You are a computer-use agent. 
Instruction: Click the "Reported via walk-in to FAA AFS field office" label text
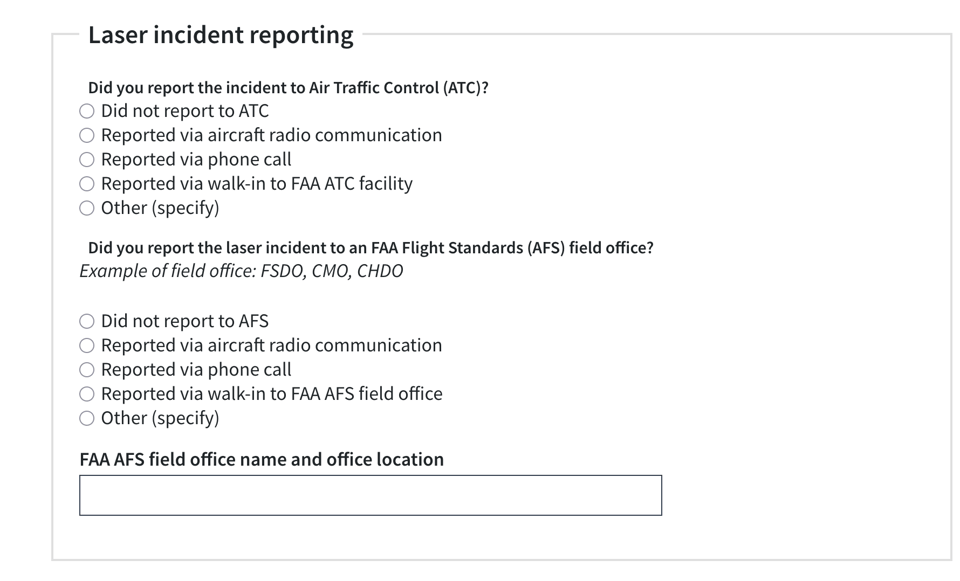(271, 394)
